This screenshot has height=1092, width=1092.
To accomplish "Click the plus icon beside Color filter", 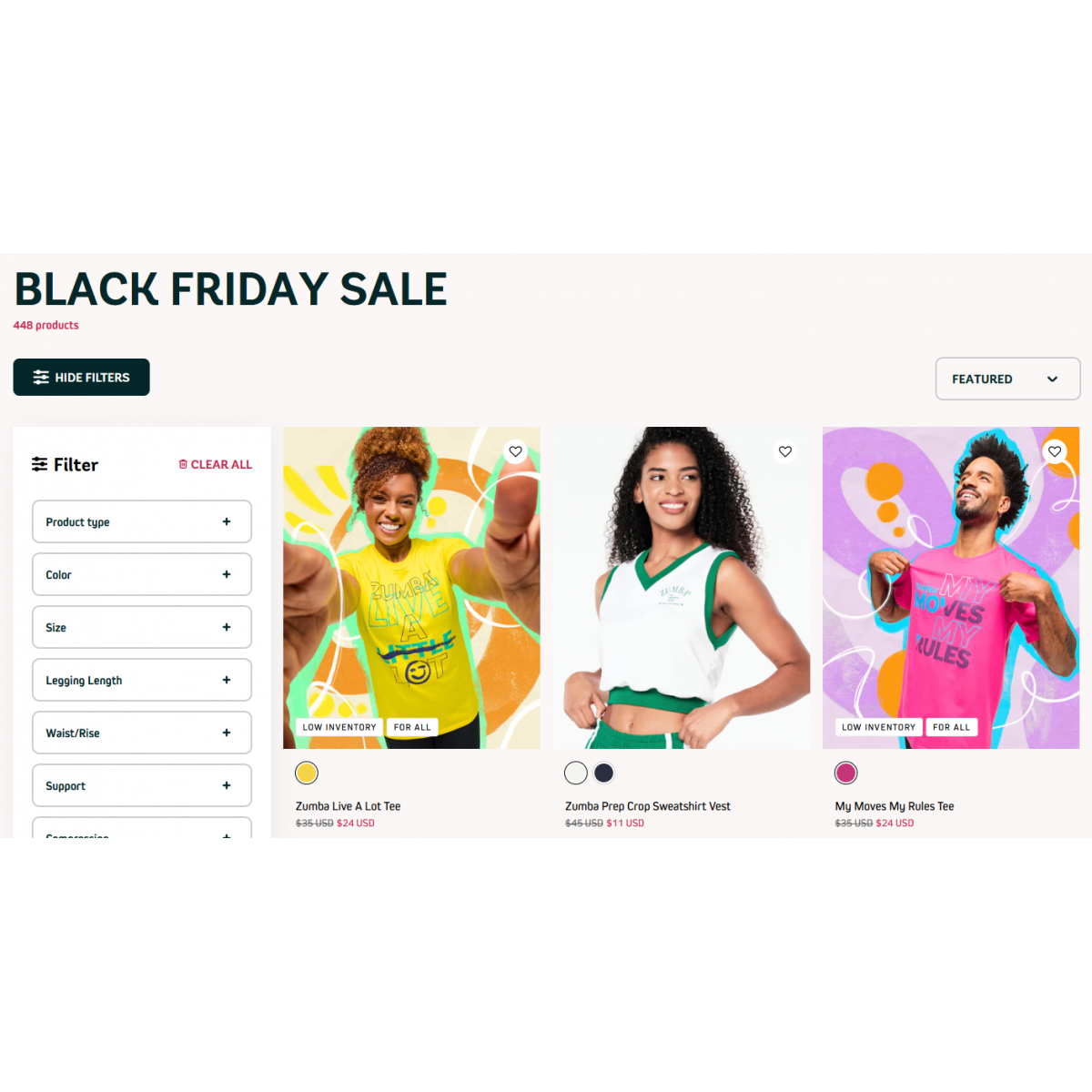I will coord(227,574).
